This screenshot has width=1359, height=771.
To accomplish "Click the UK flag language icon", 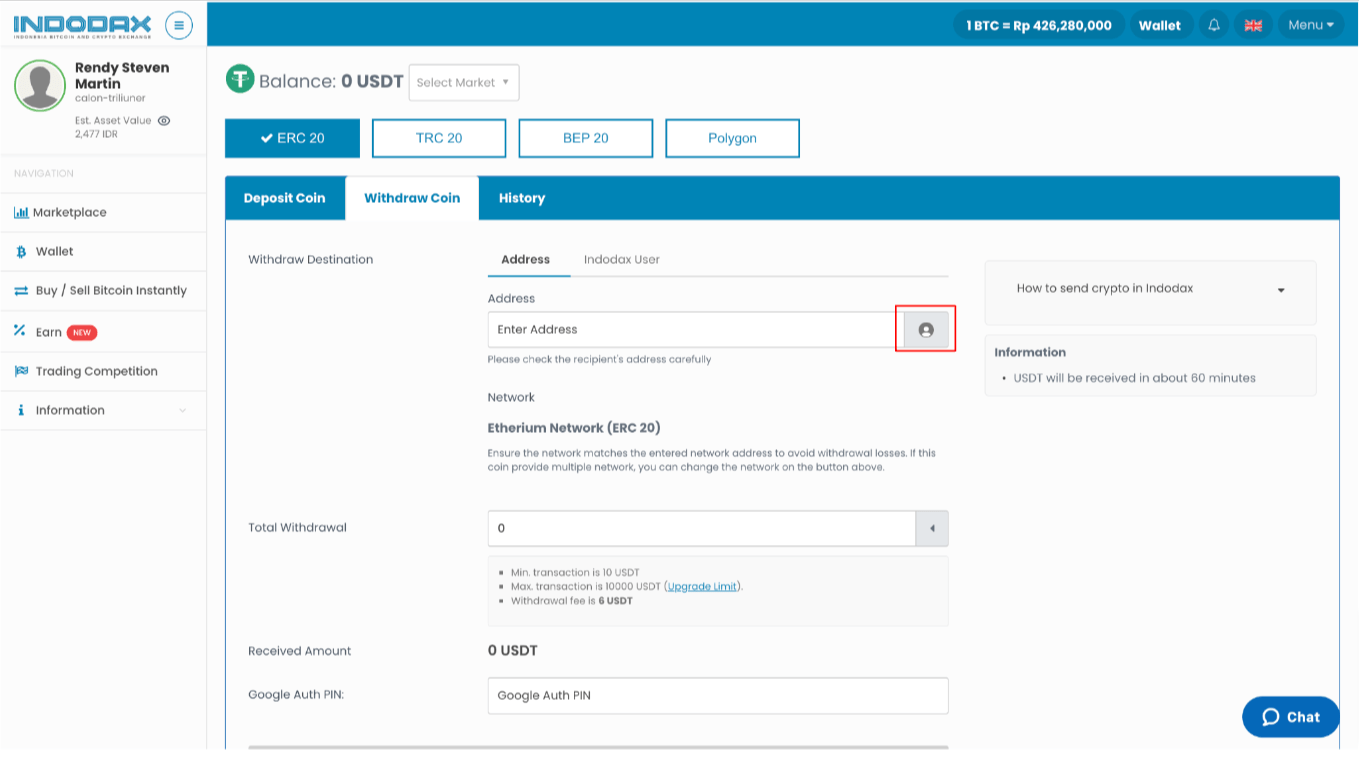I will (1253, 25).
